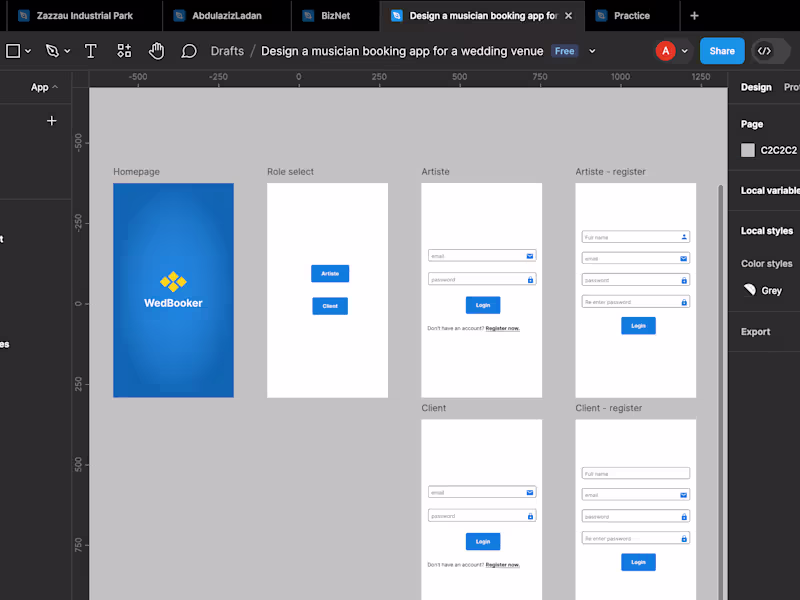Expand the Shape tools dropdown arrow
This screenshot has width=800, height=600.
click(29, 51)
